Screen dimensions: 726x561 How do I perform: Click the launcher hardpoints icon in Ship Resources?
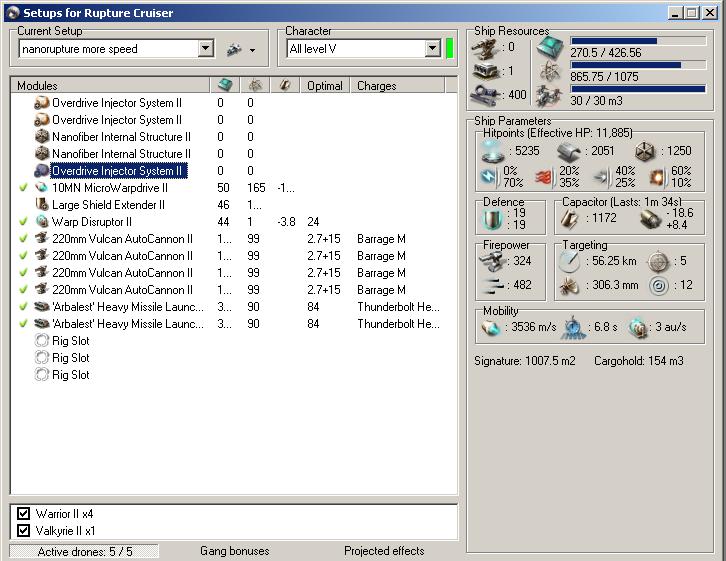point(485,72)
